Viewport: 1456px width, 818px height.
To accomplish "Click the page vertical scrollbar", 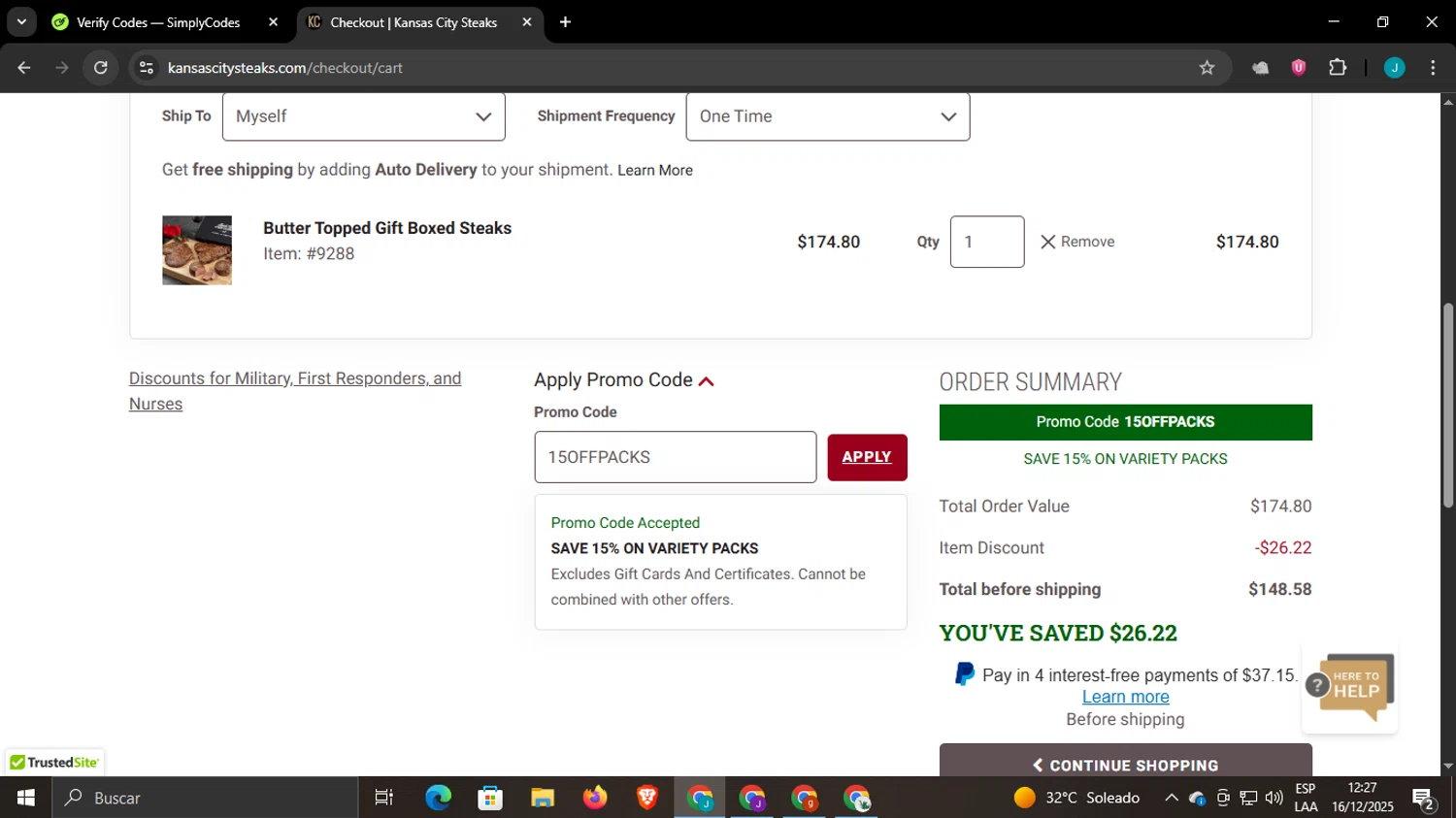I will pyautogui.click(x=1448, y=406).
